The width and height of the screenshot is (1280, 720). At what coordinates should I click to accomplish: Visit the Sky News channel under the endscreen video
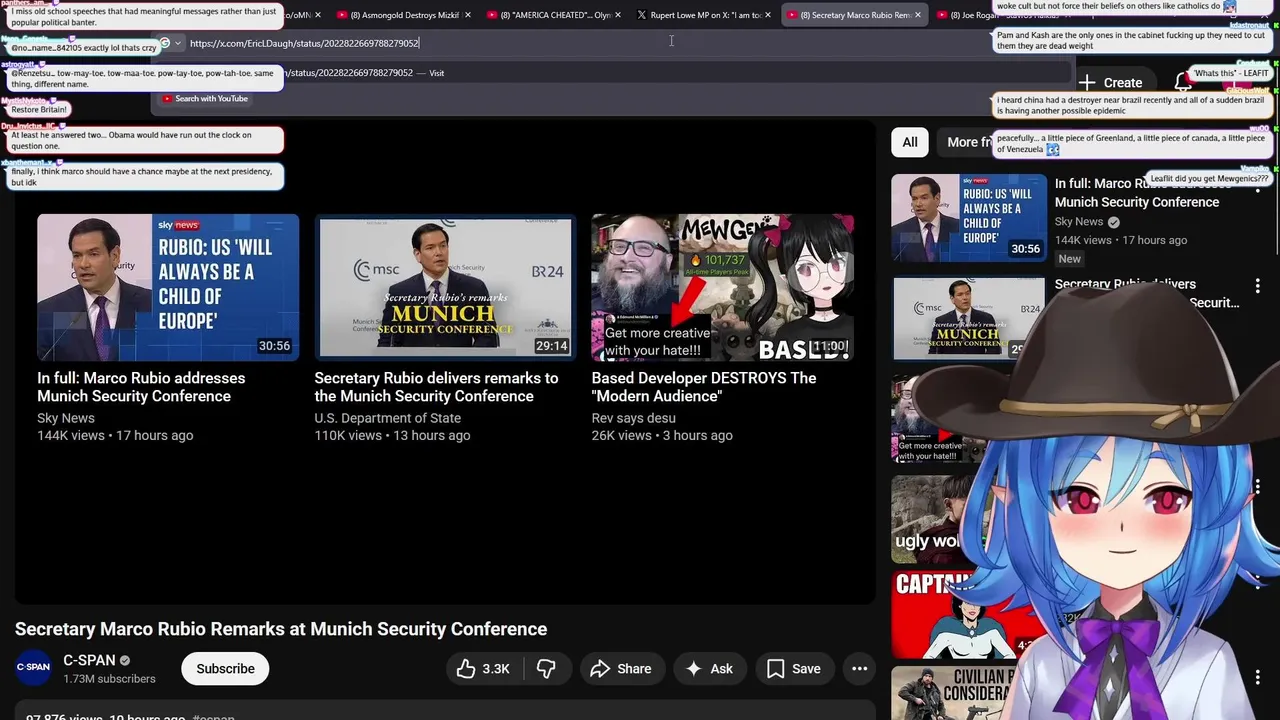[66, 418]
